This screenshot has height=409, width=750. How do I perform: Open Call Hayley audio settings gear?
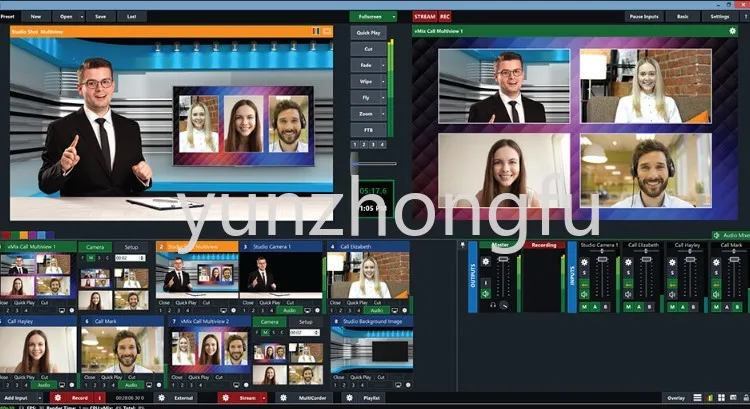(x=672, y=262)
